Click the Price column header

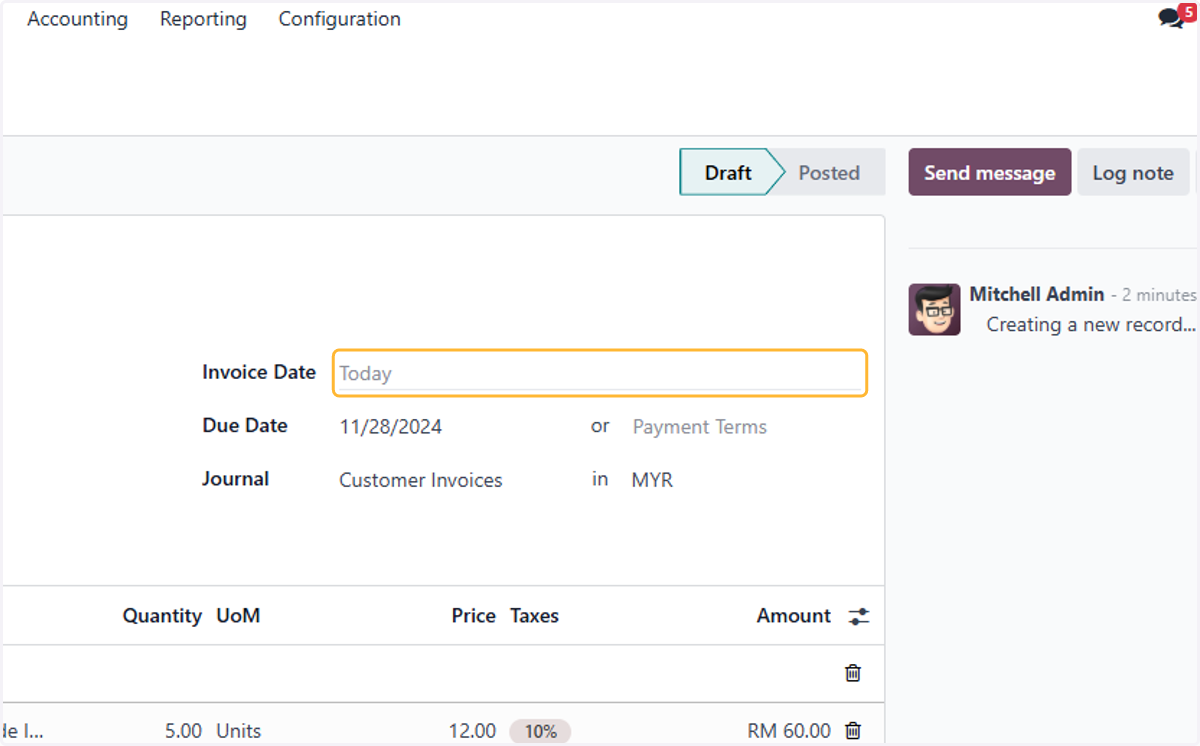click(x=474, y=616)
